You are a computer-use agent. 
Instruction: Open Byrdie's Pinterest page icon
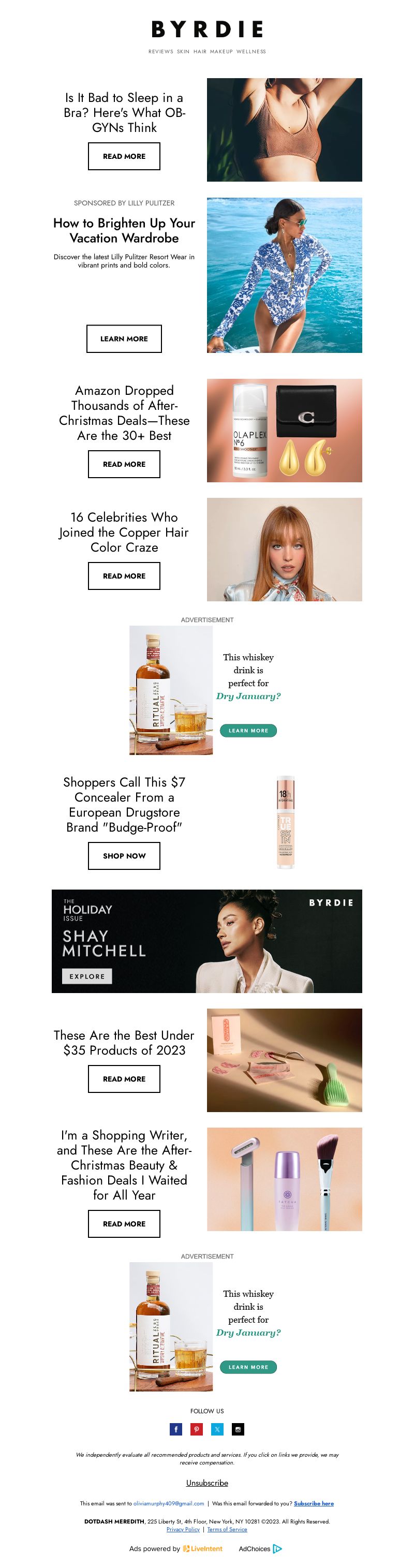(197, 1429)
